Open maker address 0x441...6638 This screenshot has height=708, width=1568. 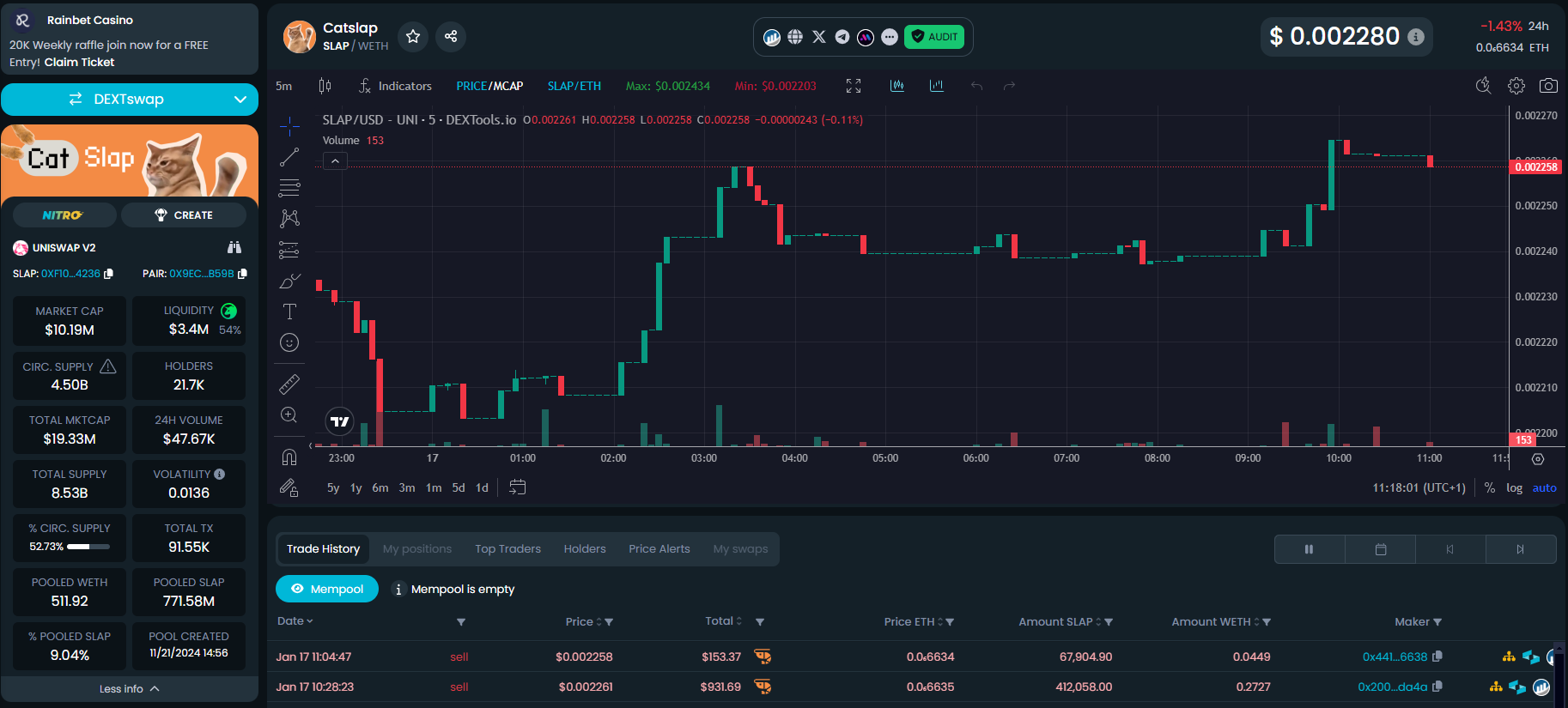pyautogui.click(x=1395, y=657)
